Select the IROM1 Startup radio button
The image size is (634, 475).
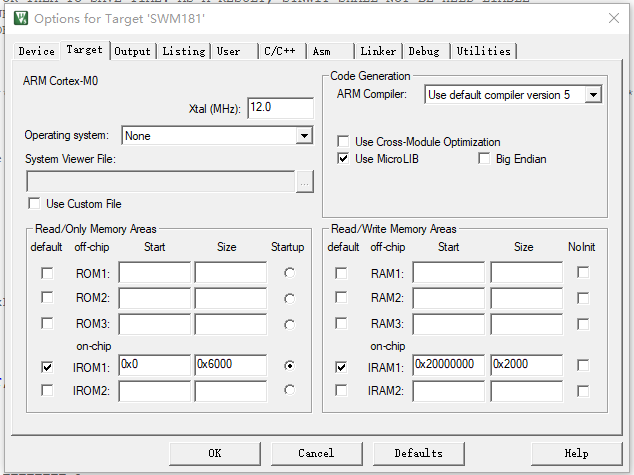(x=289, y=366)
